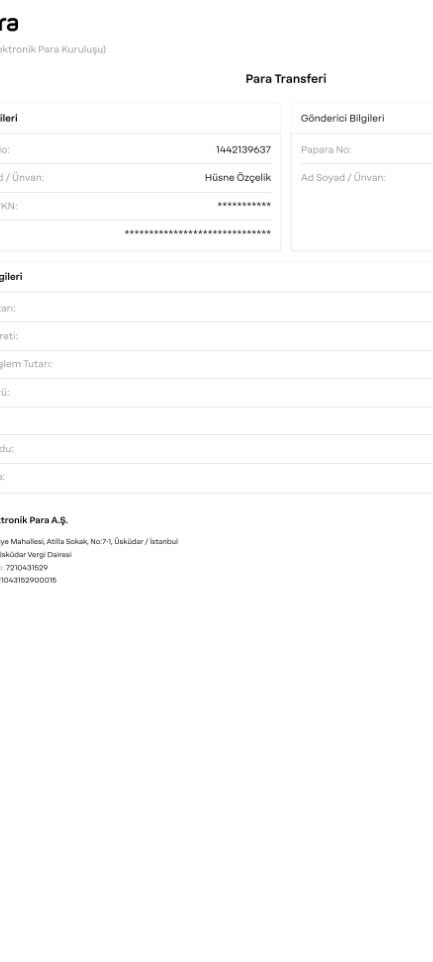Select the name Hüsne Özçelik
Screen dimensions: 433x962
tap(238, 178)
